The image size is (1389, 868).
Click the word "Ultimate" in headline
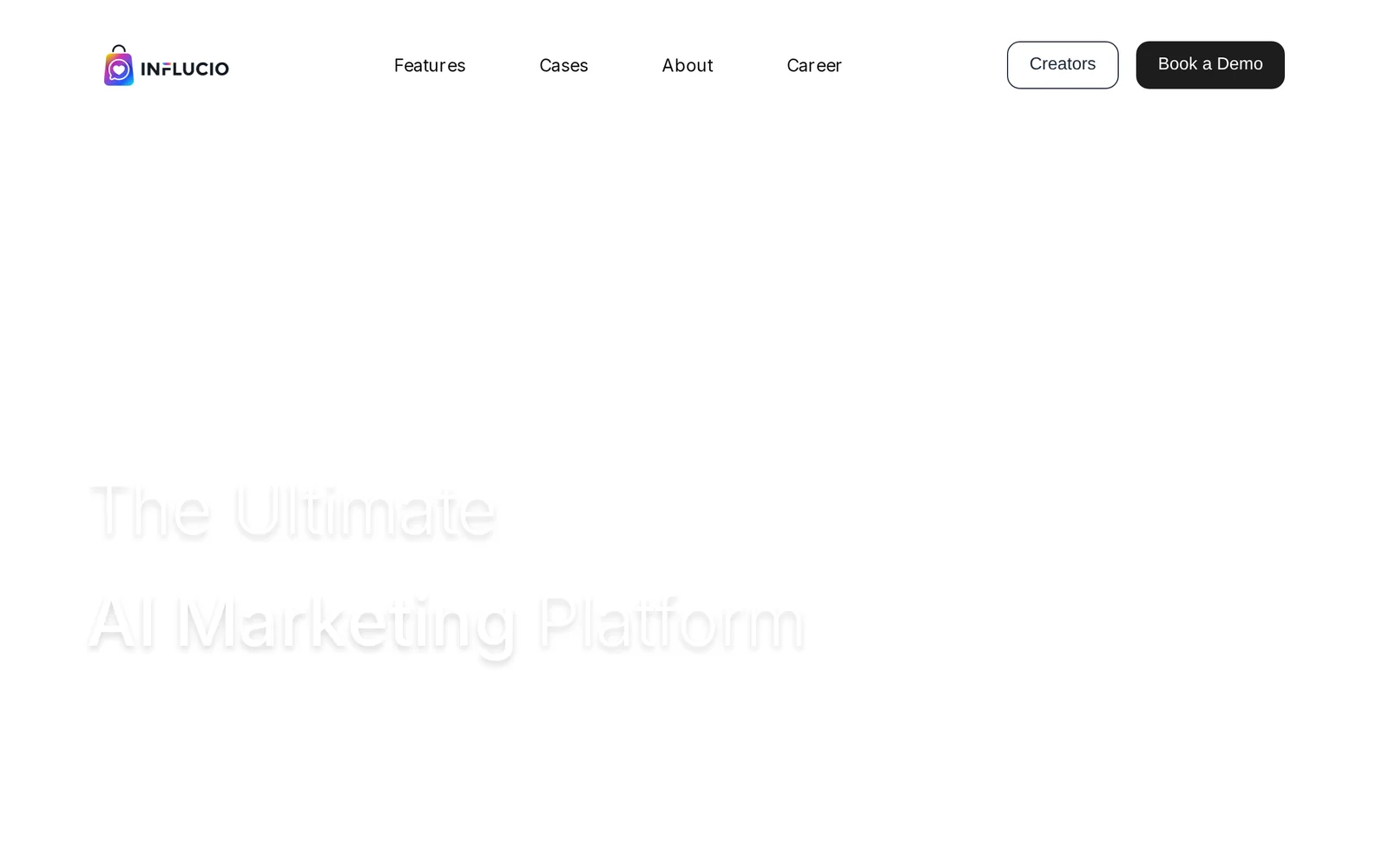tap(365, 511)
